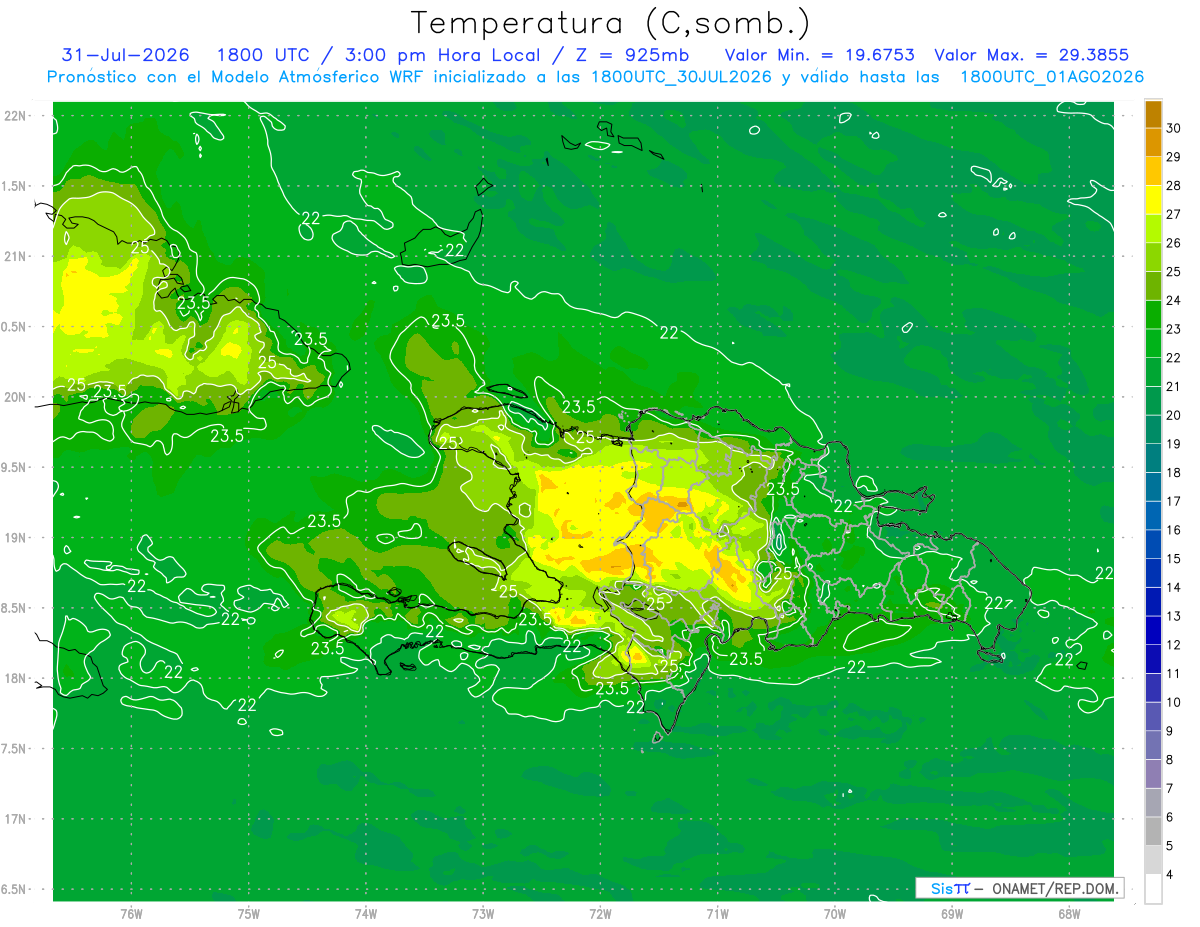Click the '76W' longitude axis label
The width and height of the screenshot is (1200, 927).
[131, 914]
